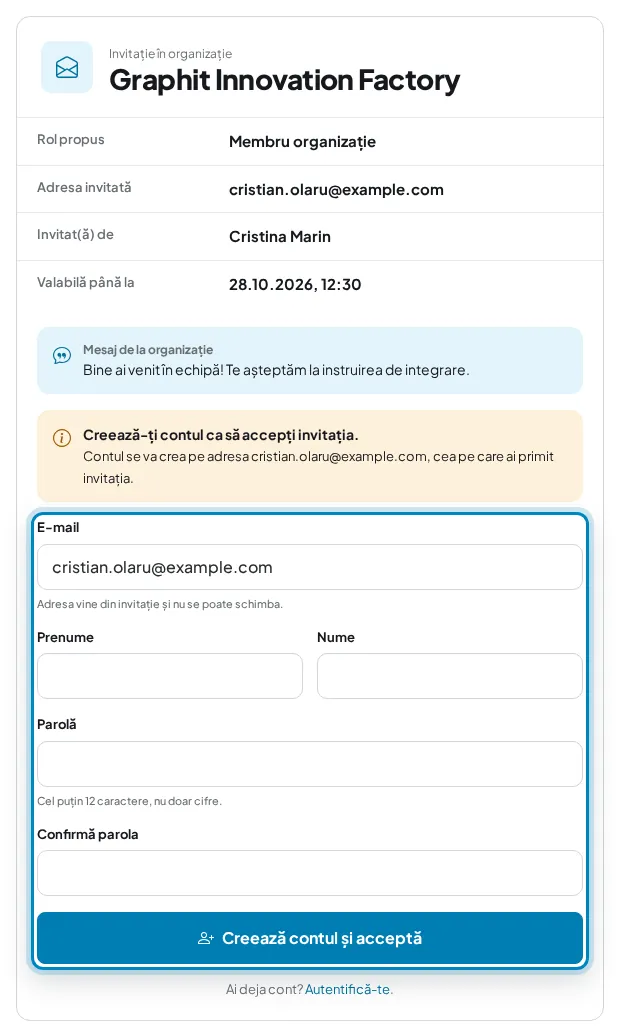
Task: Click the Bine ai venit în echipă message
Action: coord(276,370)
